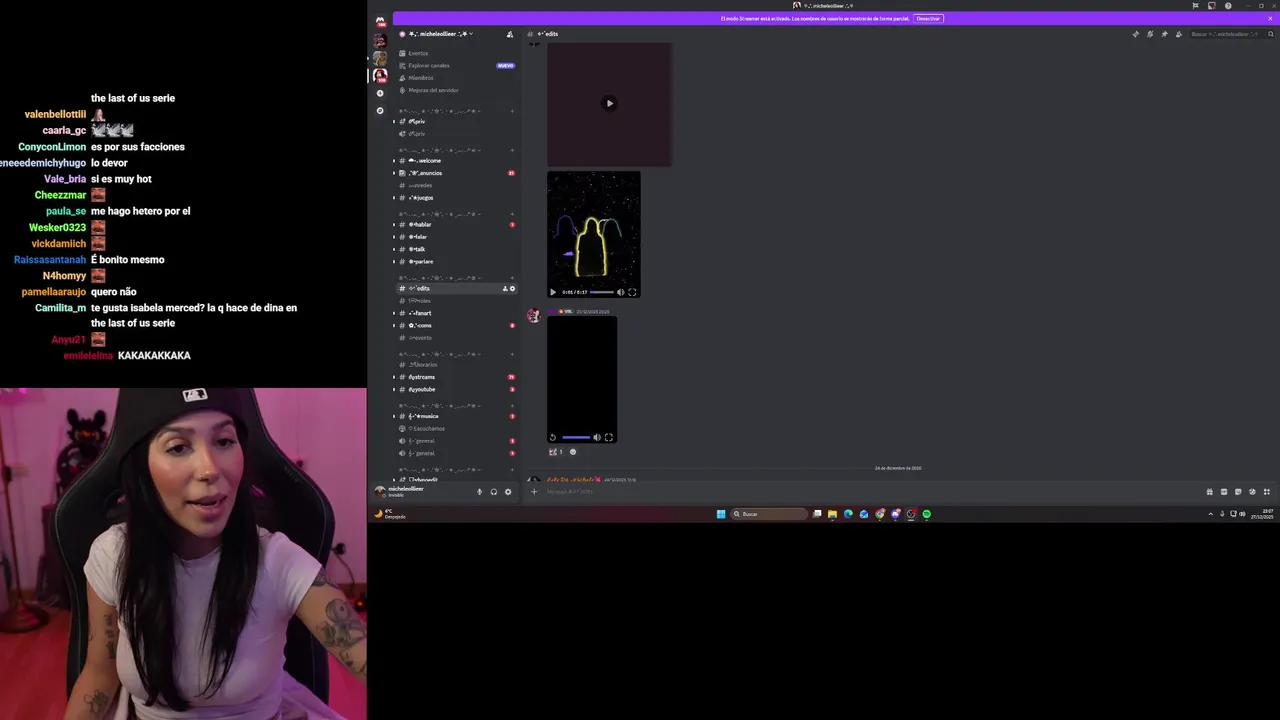
Task: Expand threads of the parlare channel
Action: click(x=393, y=261)
